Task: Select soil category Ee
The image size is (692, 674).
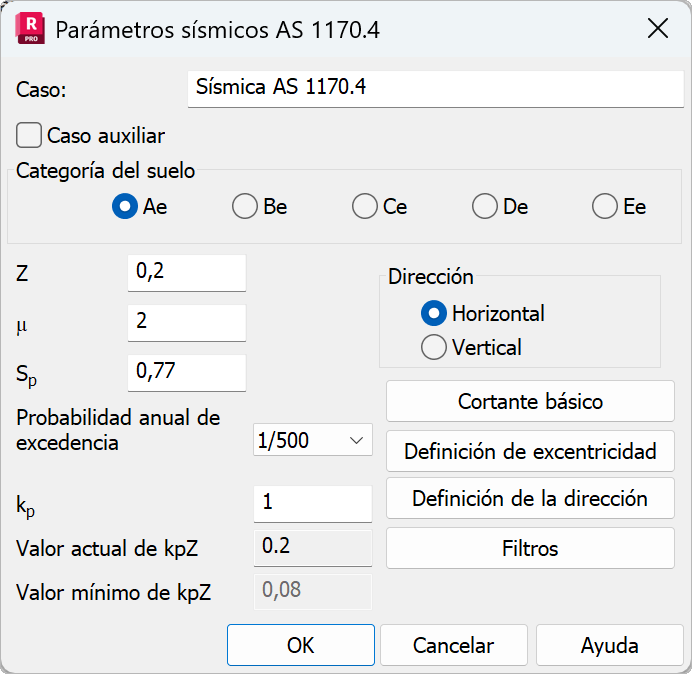Action: pyautogui.click(x=604, y=207)
